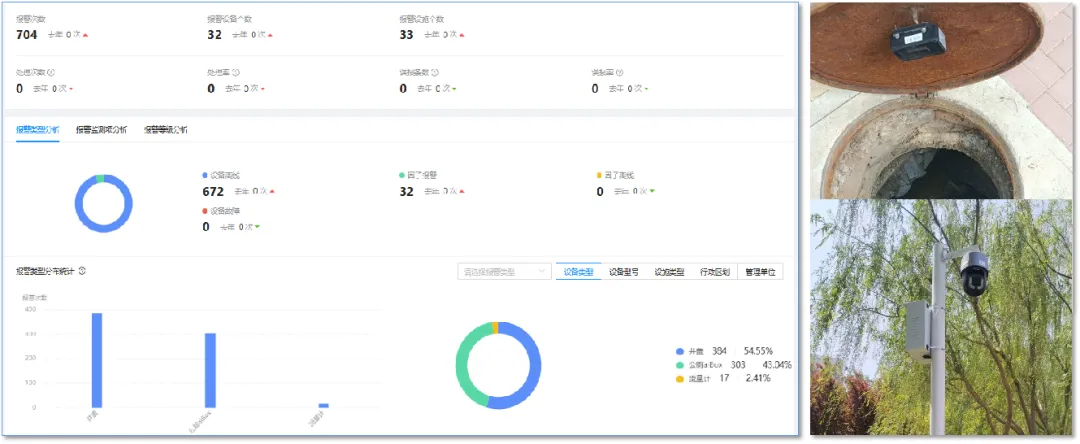Click the red 设备故障 legend dot

pyautogui.click(x=205, y=211)
